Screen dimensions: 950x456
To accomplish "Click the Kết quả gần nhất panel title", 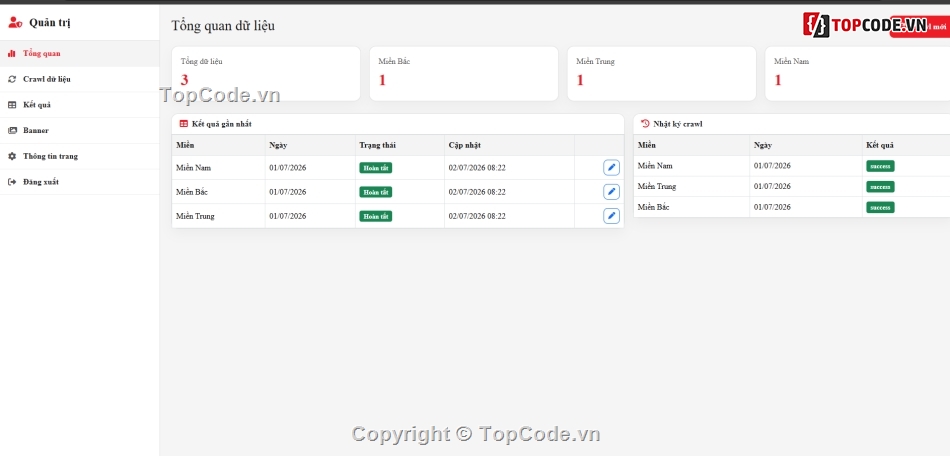I will pos(222,124).
